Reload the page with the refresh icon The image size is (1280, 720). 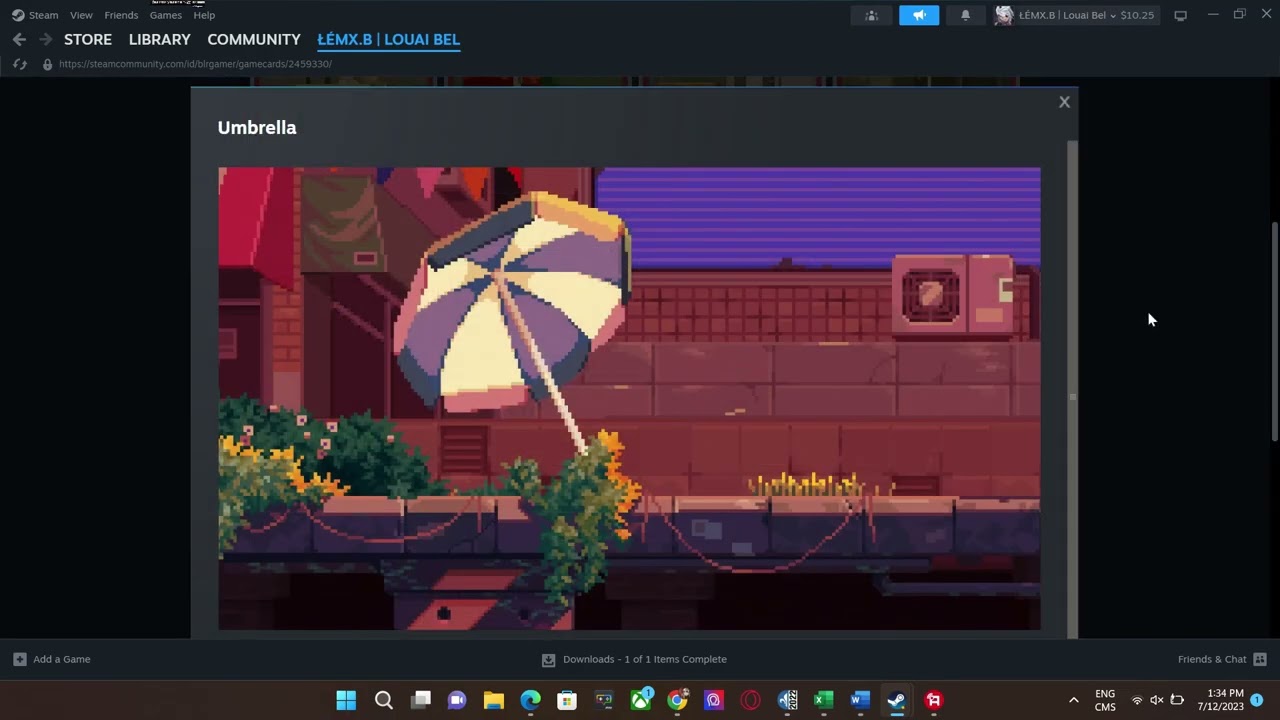pos(19,64)
